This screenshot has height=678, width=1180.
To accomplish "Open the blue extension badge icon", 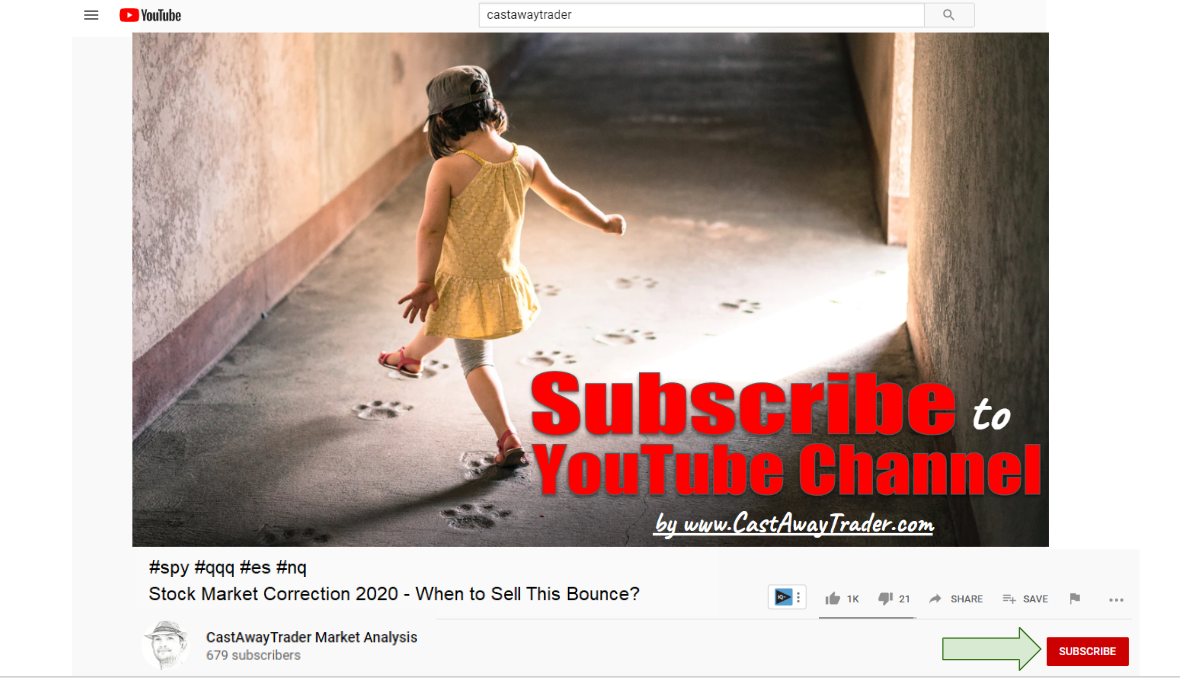I will (x=783, y=597).
